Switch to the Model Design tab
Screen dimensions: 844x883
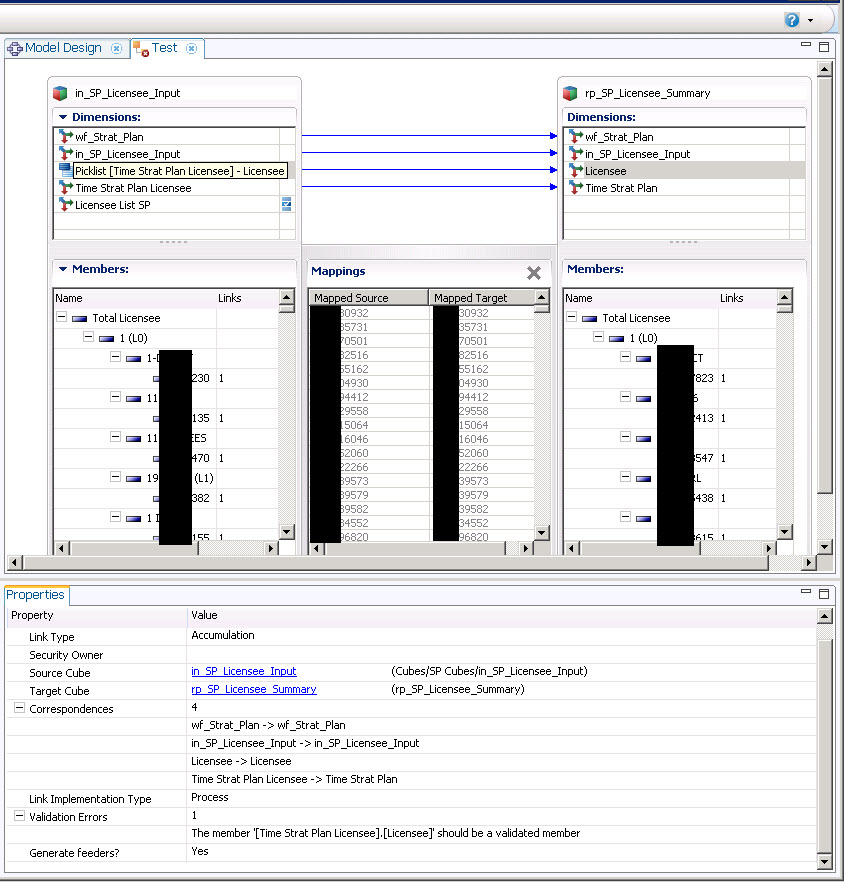(x=63, y=48)
